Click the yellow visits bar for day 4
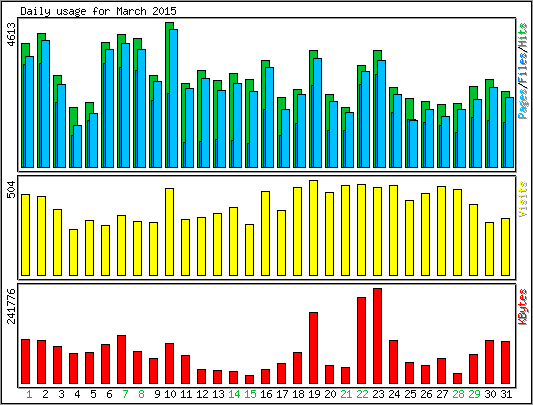This screenshot has height=405, width=533. pyautogui.click(x=73, y=252)
